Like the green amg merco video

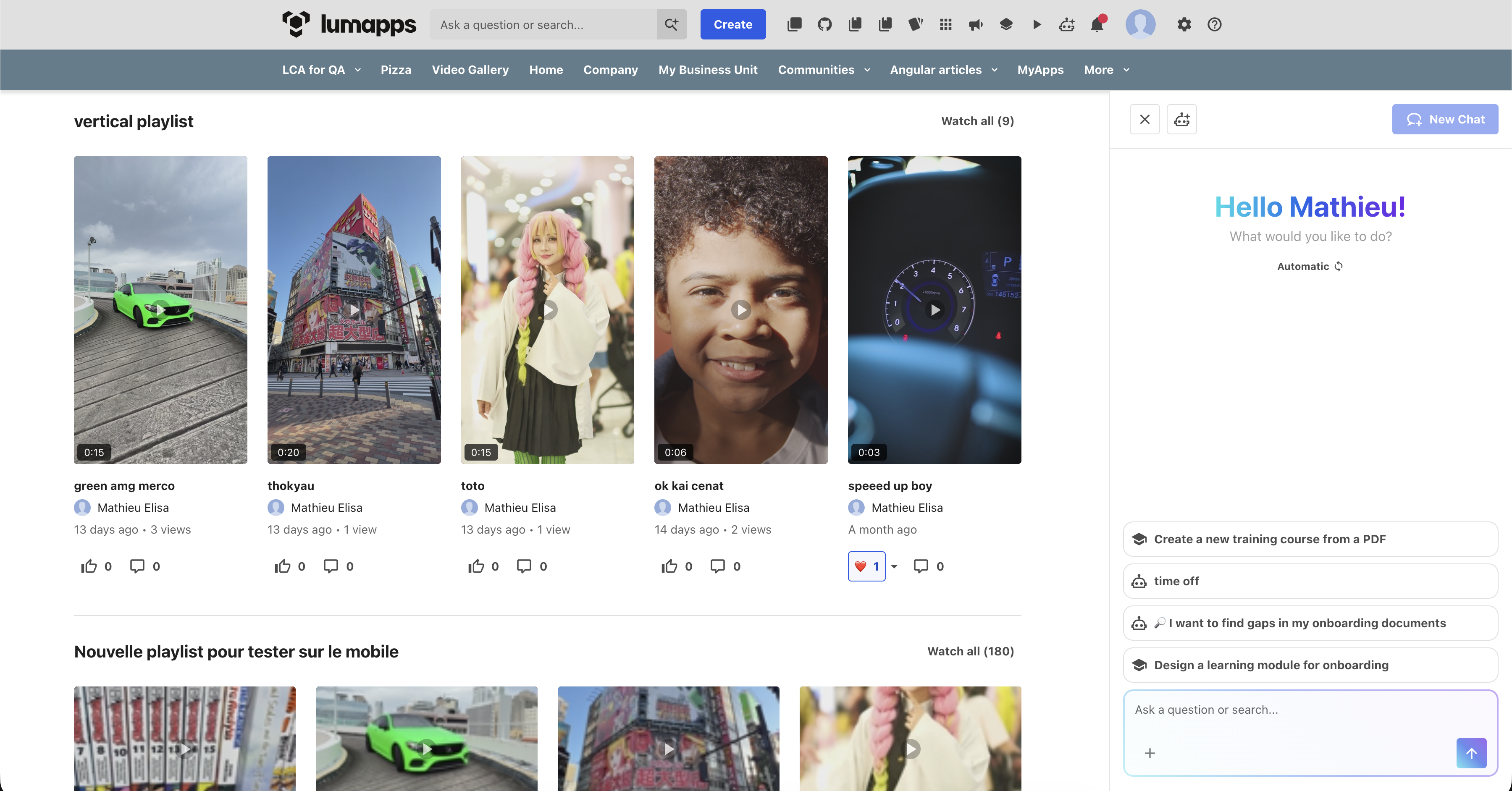pyautogui.click(x=96, y=566)
